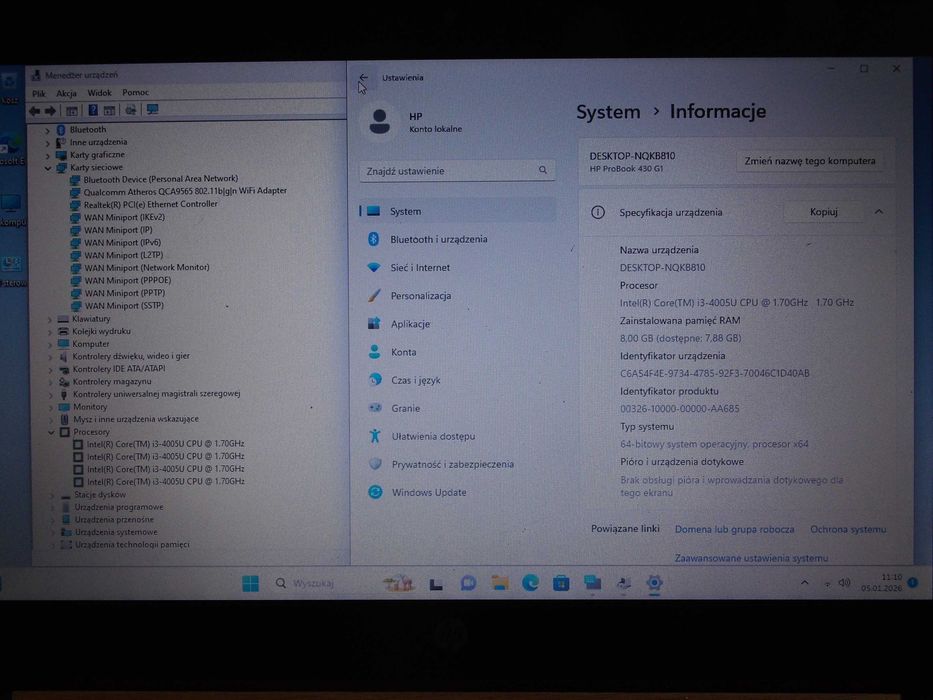Click the Settings gear icon on taskbar

[654, 583]
